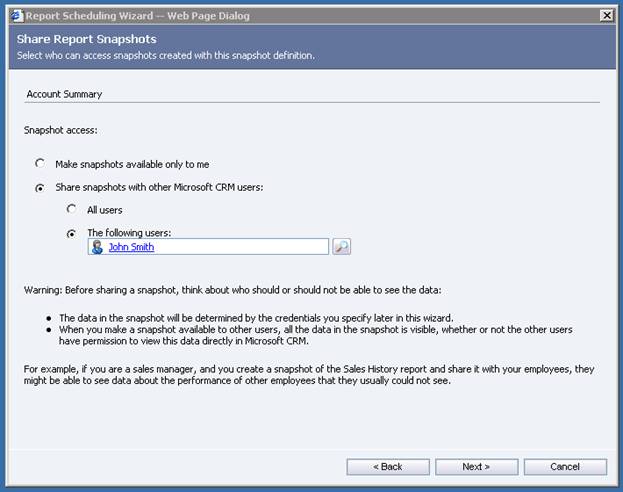623x492 pixels.
Task: Go back with the '< Back' button
Action: [388, 467]
